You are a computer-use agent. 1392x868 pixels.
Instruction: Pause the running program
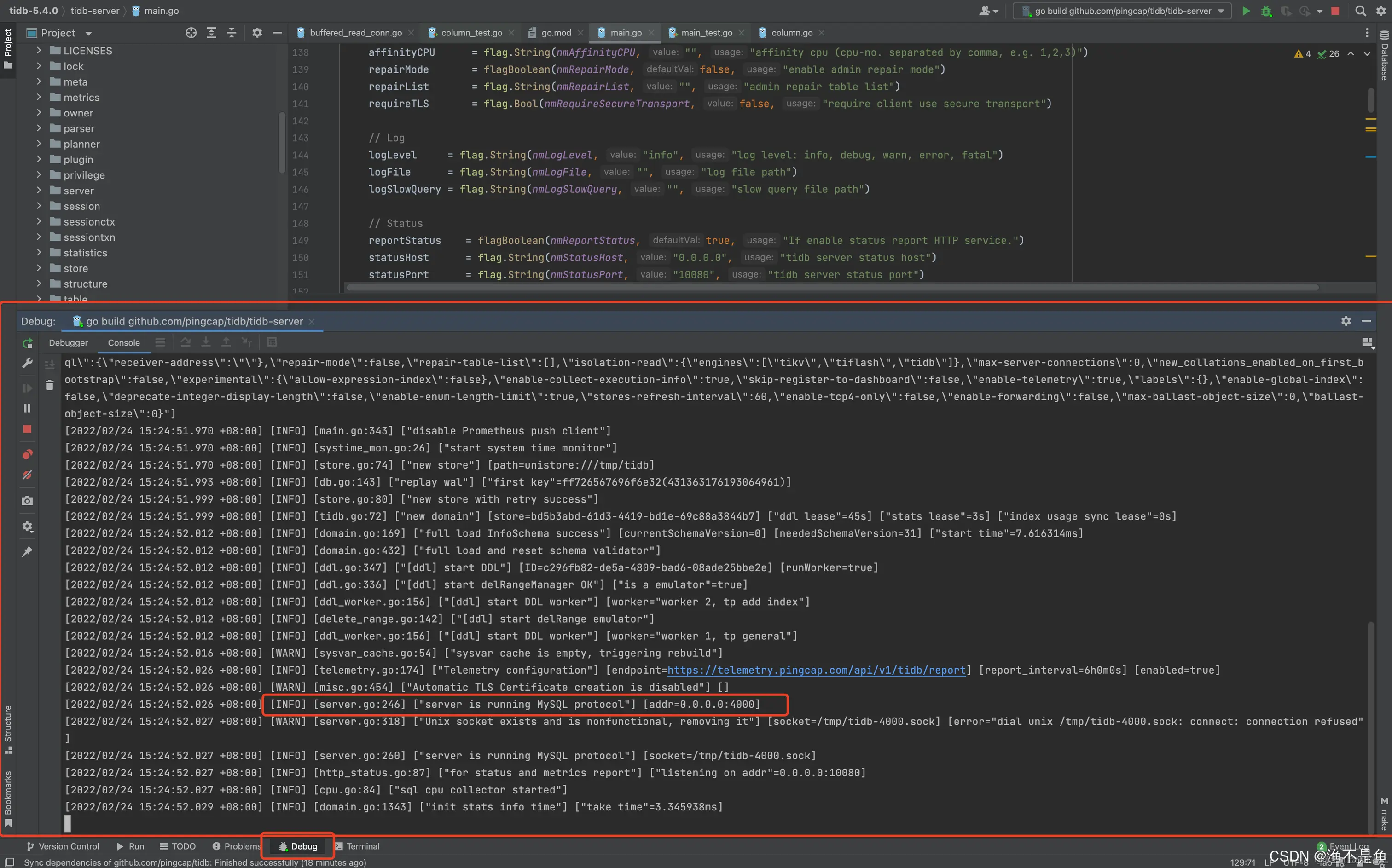27,408
